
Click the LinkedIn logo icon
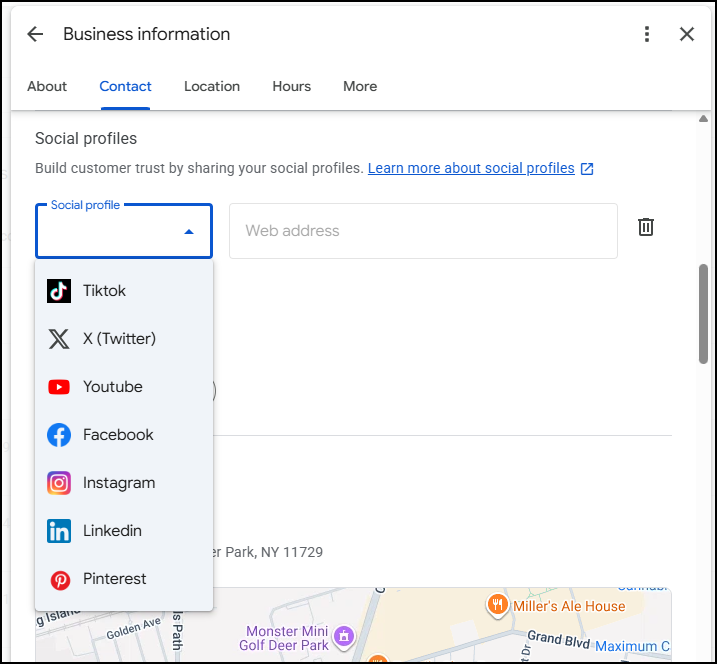[x=59, y=531]
